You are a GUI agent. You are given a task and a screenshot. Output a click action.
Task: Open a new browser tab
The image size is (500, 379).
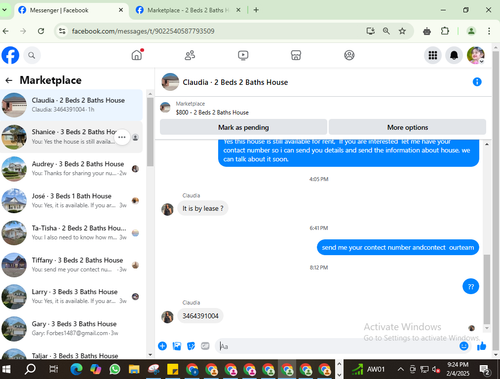click(256, 10)
